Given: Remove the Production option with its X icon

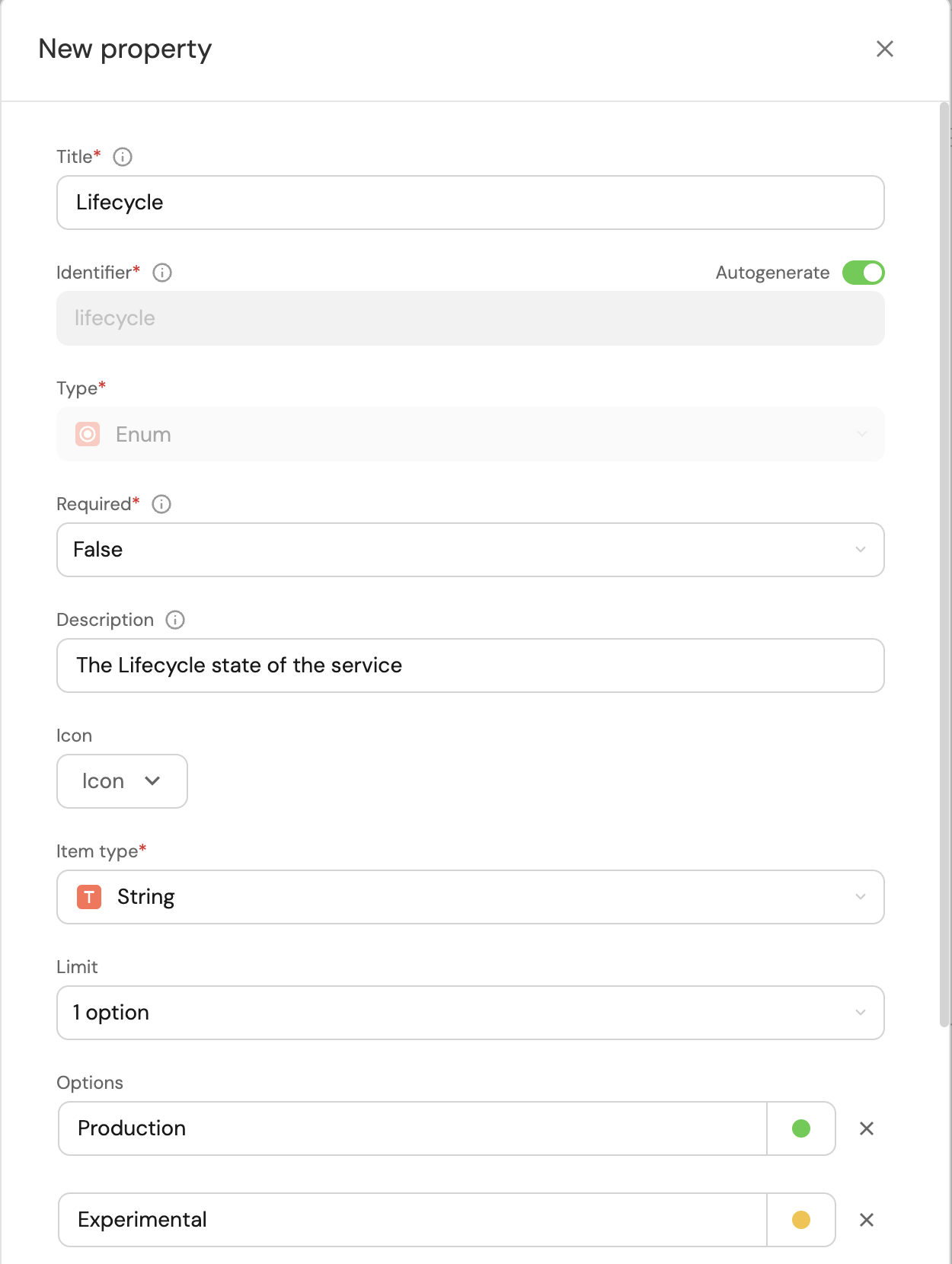Looking at the screenshot, I should tap(867, 1128).
